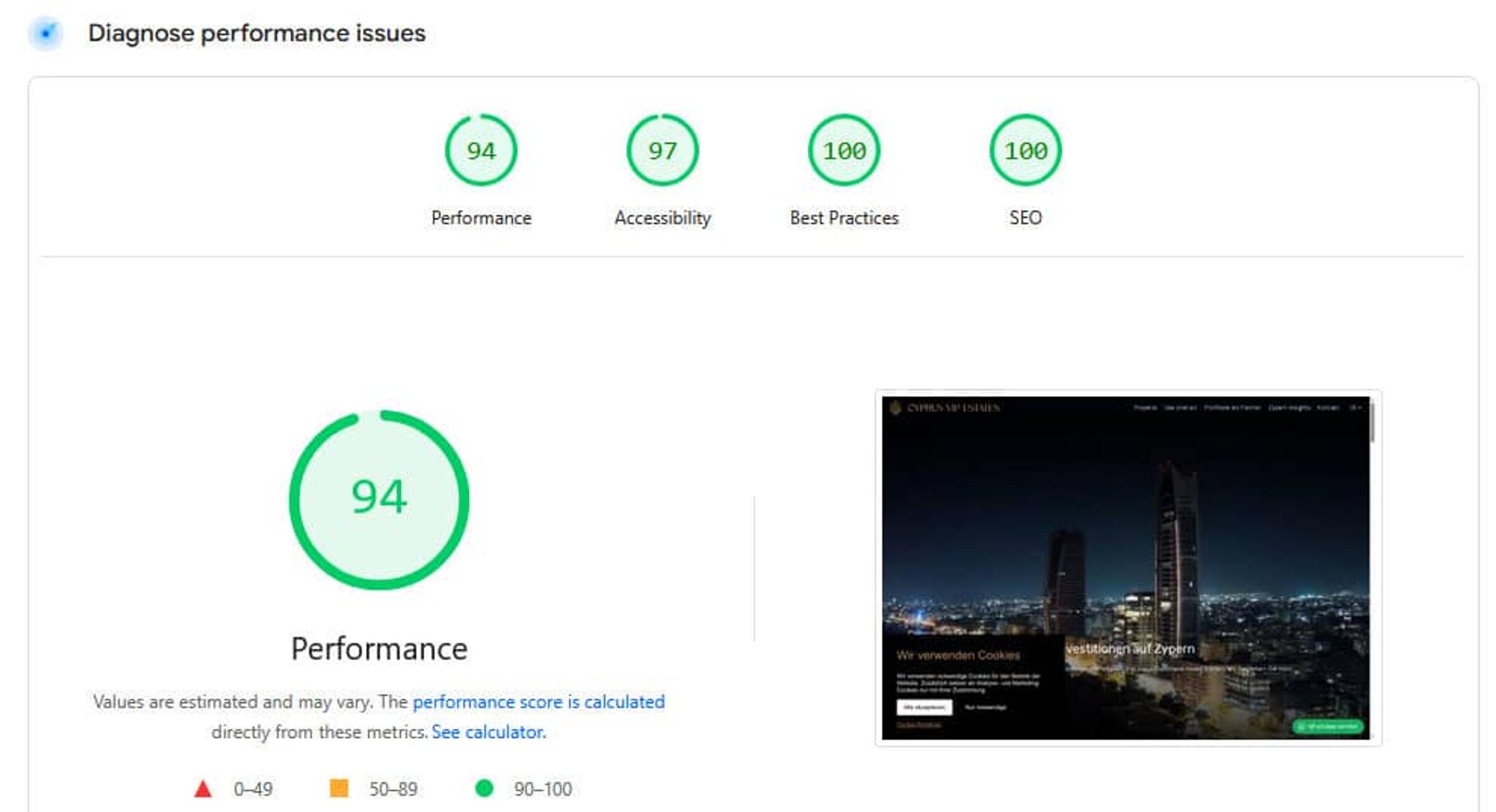The height and width of the screenshot is (812, 1496).
Task: Open the 'See calculator.' link
Action: tap(489, 732)
